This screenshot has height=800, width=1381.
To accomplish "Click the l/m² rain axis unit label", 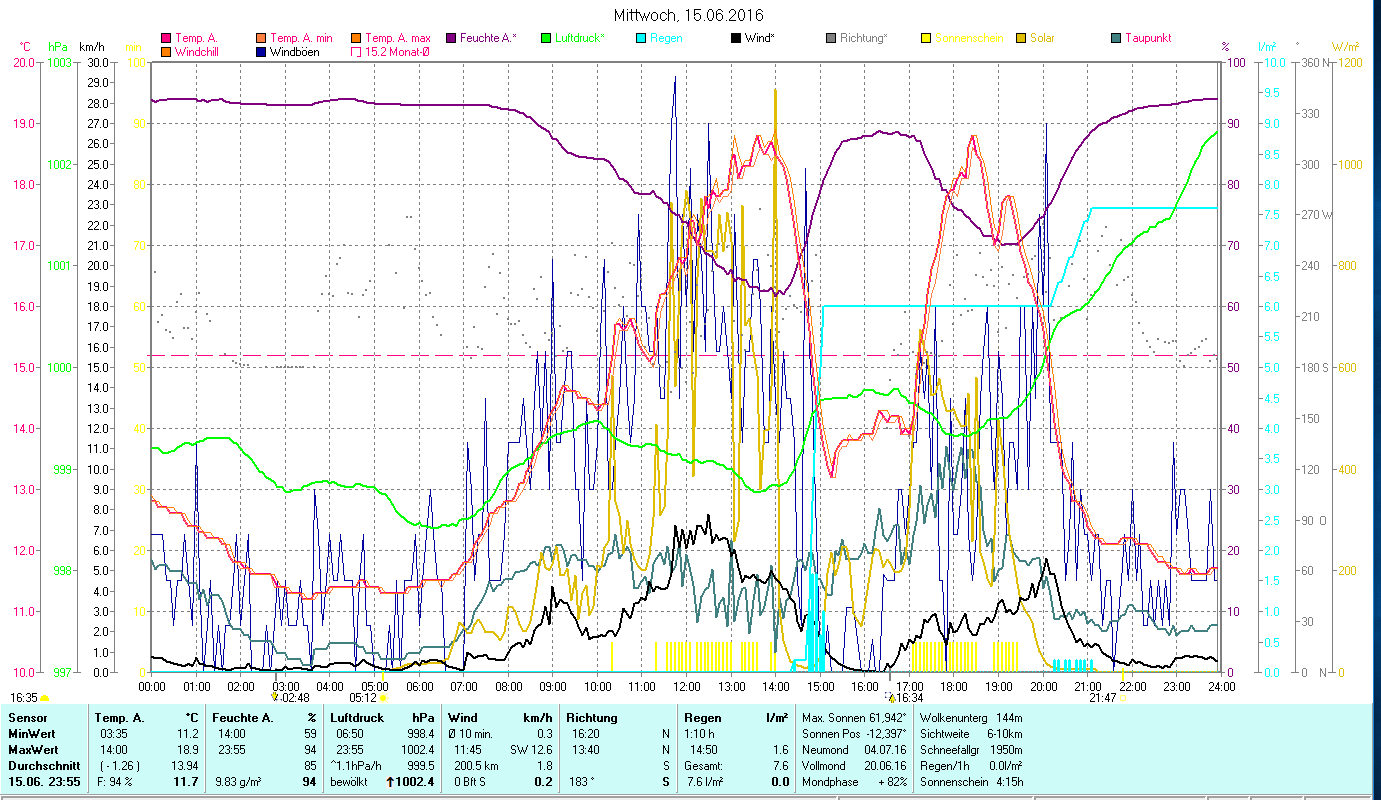I will pos(1267,47).
